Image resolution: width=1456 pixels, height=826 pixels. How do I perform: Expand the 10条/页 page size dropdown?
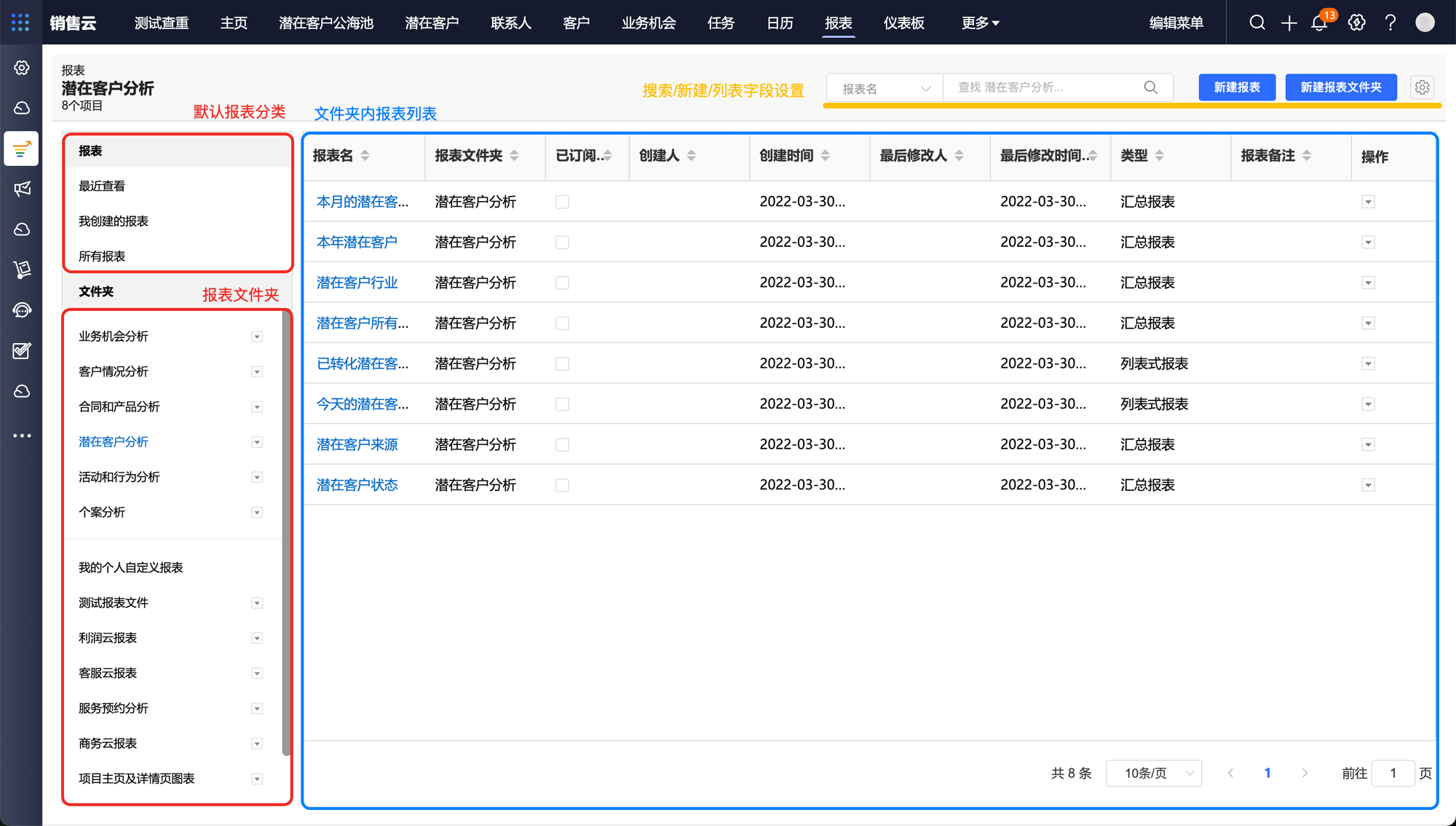tap(1153, 773)
